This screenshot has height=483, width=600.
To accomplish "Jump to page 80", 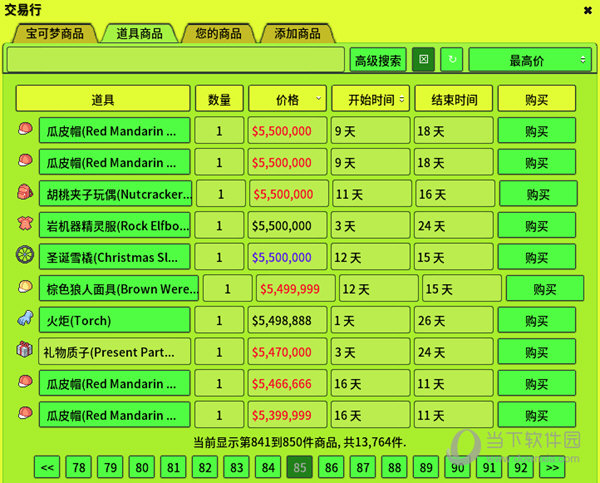I will (142, 467).
